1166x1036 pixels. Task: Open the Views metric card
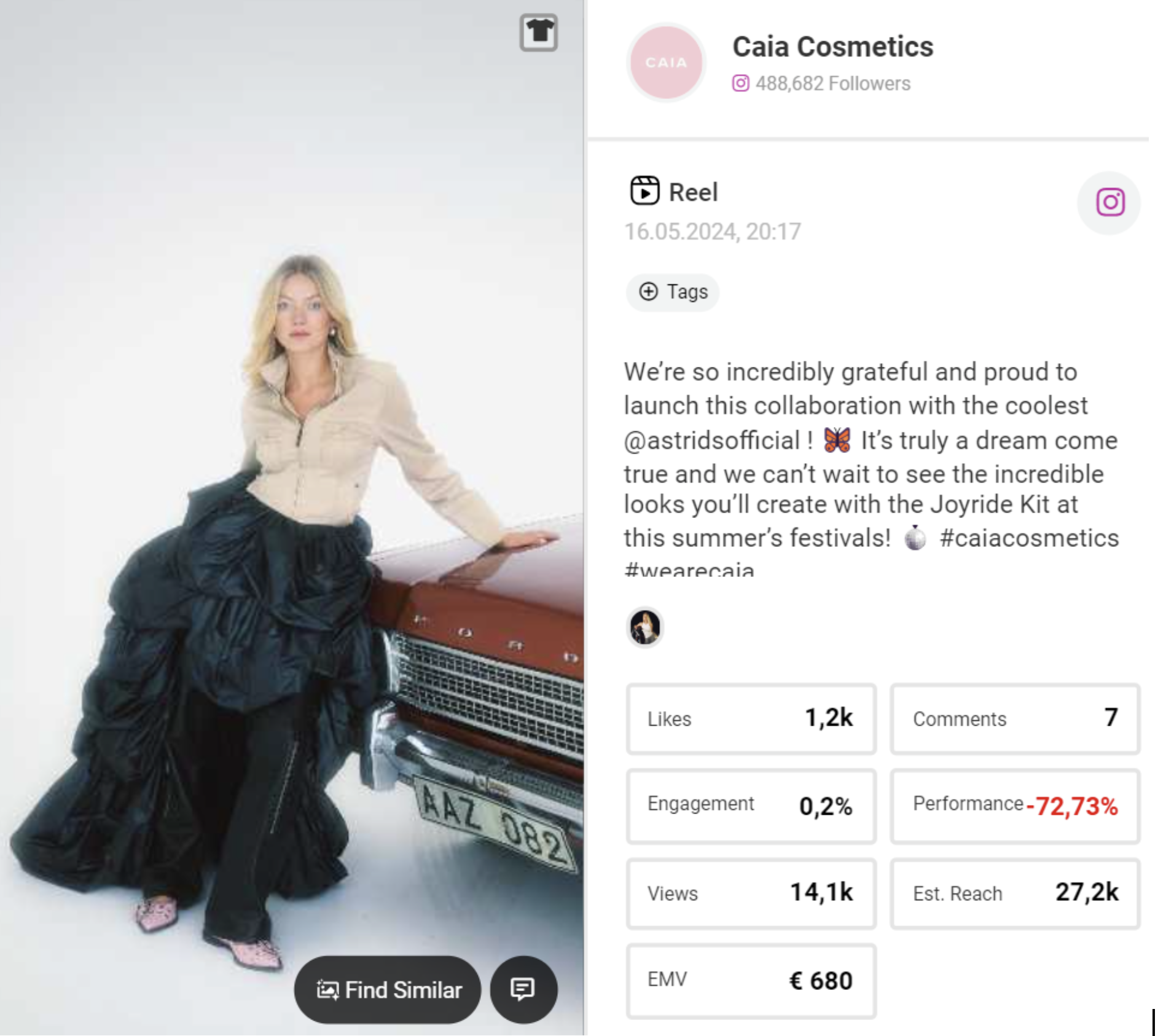click(x=751, y=893)
